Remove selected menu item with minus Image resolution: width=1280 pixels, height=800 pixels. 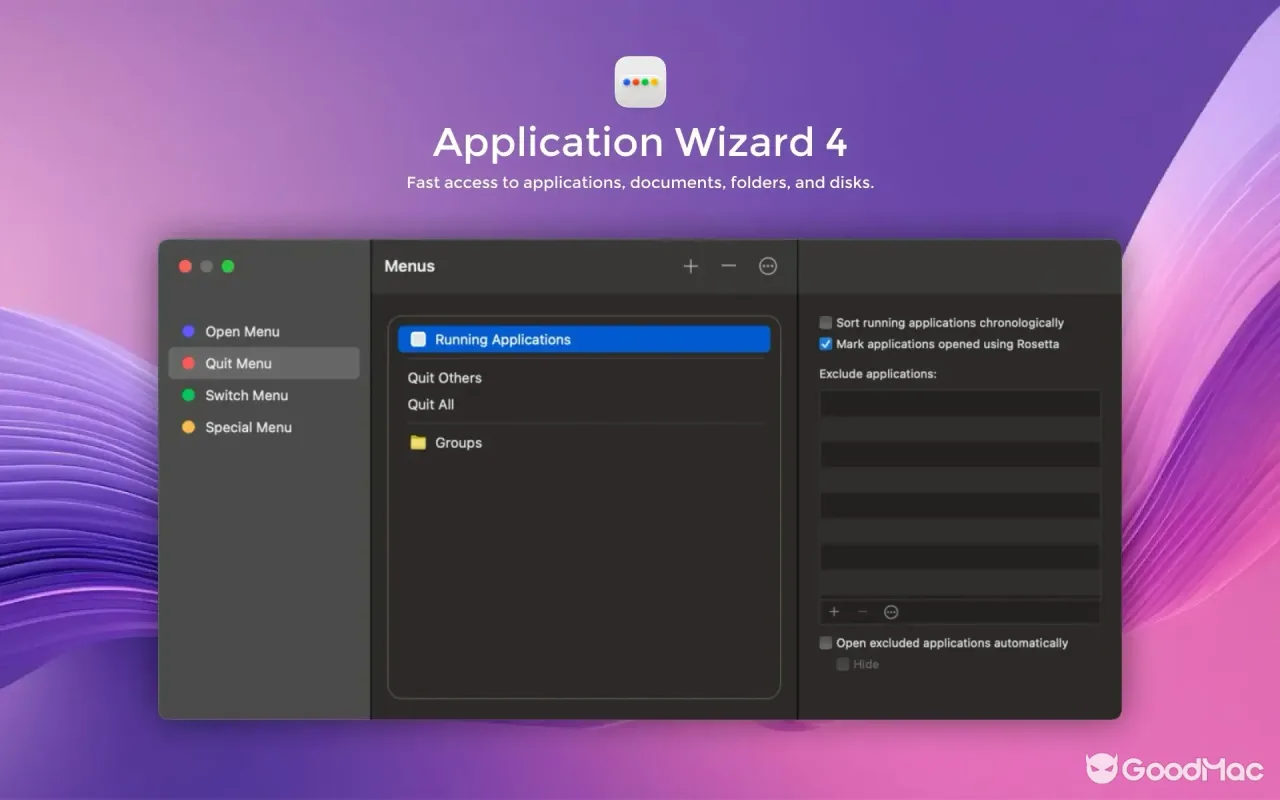coord(729,266)
